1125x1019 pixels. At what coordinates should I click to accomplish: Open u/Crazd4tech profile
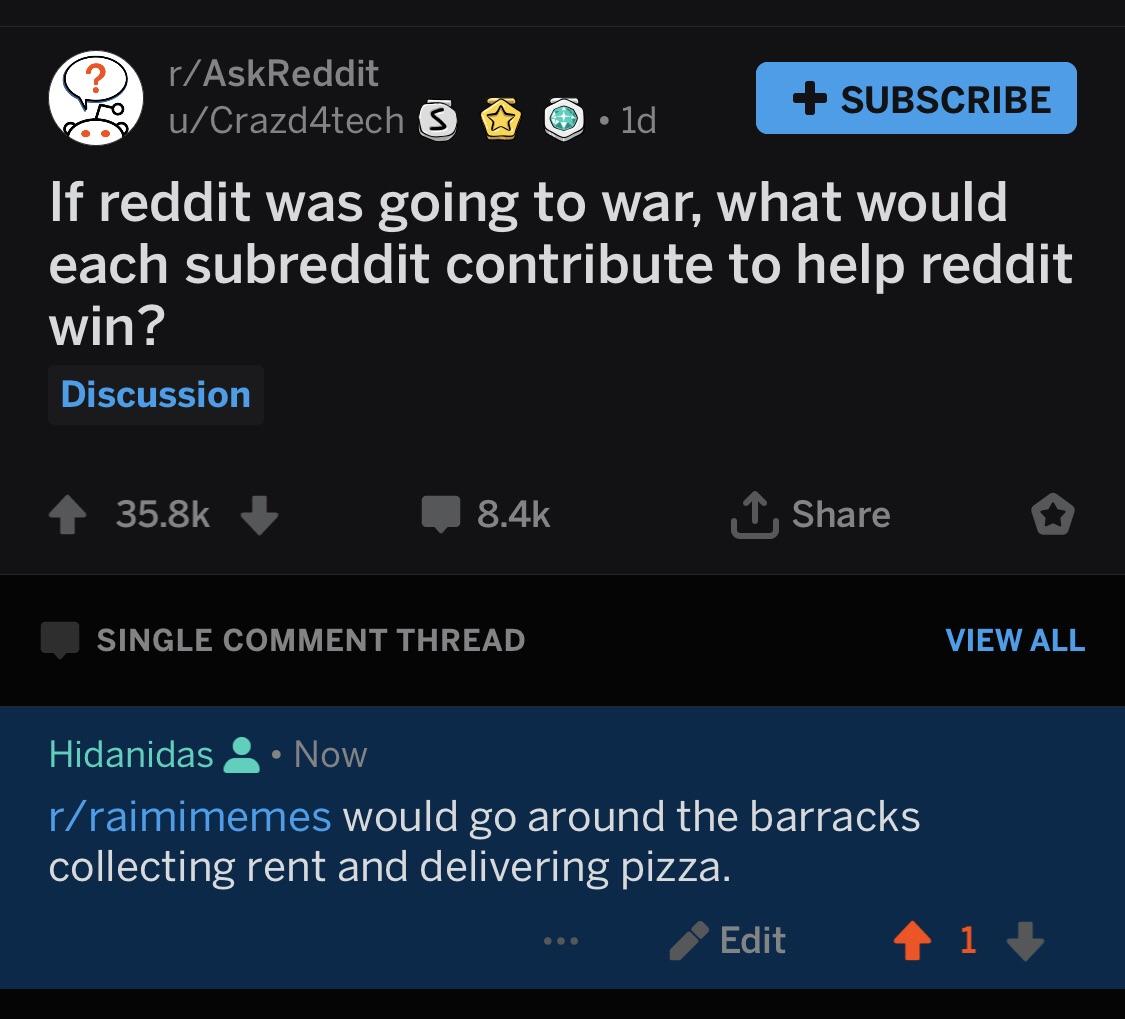[286, 120]
